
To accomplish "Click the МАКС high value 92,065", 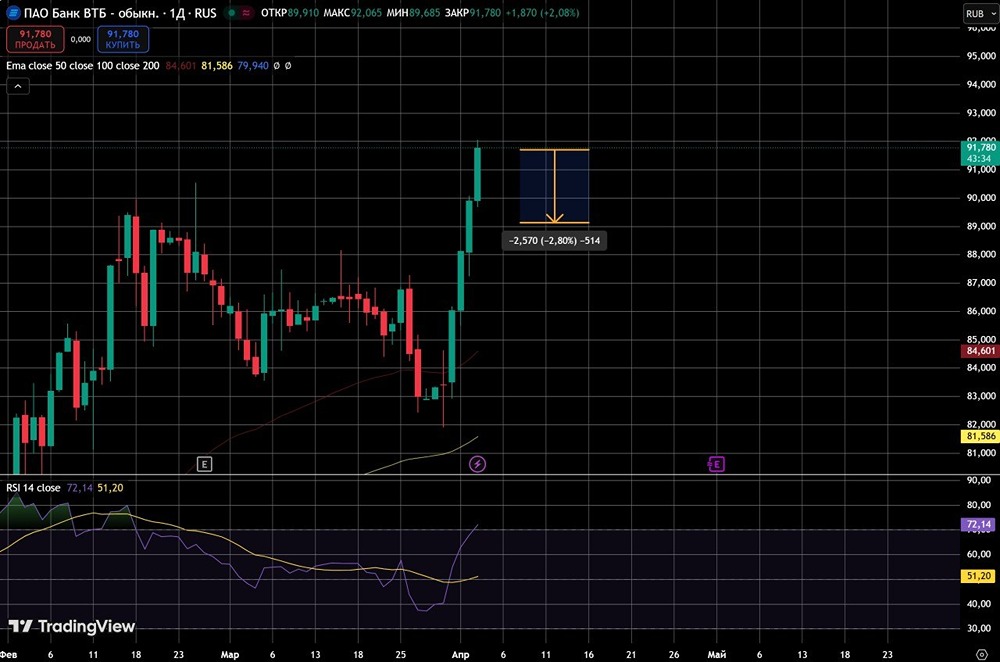I will click(366, 13).
